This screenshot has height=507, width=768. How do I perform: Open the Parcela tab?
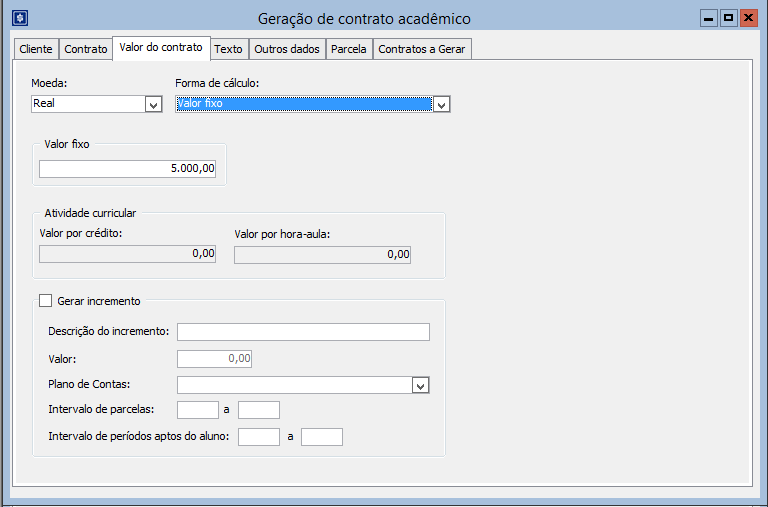[x=349, y=49]
